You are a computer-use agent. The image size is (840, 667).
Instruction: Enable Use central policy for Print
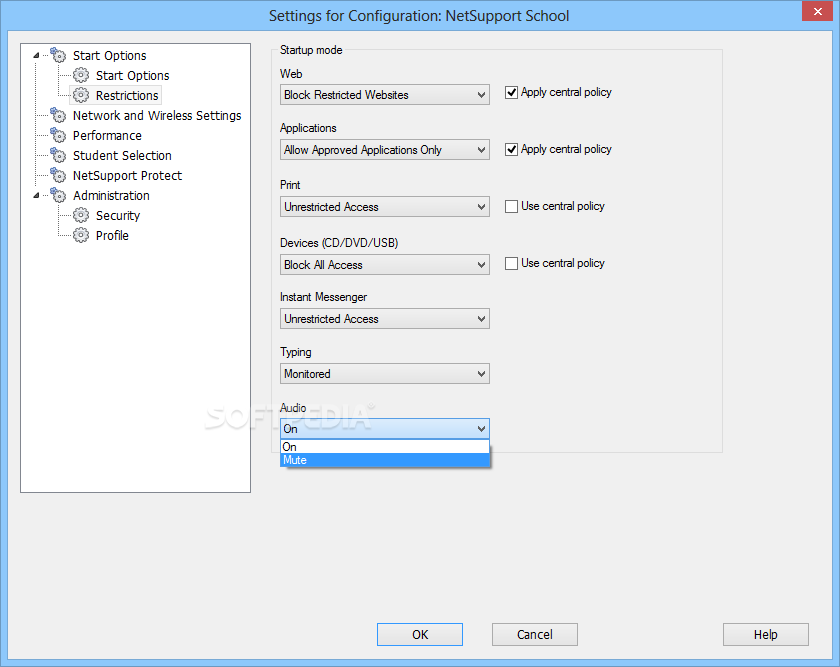512,206
